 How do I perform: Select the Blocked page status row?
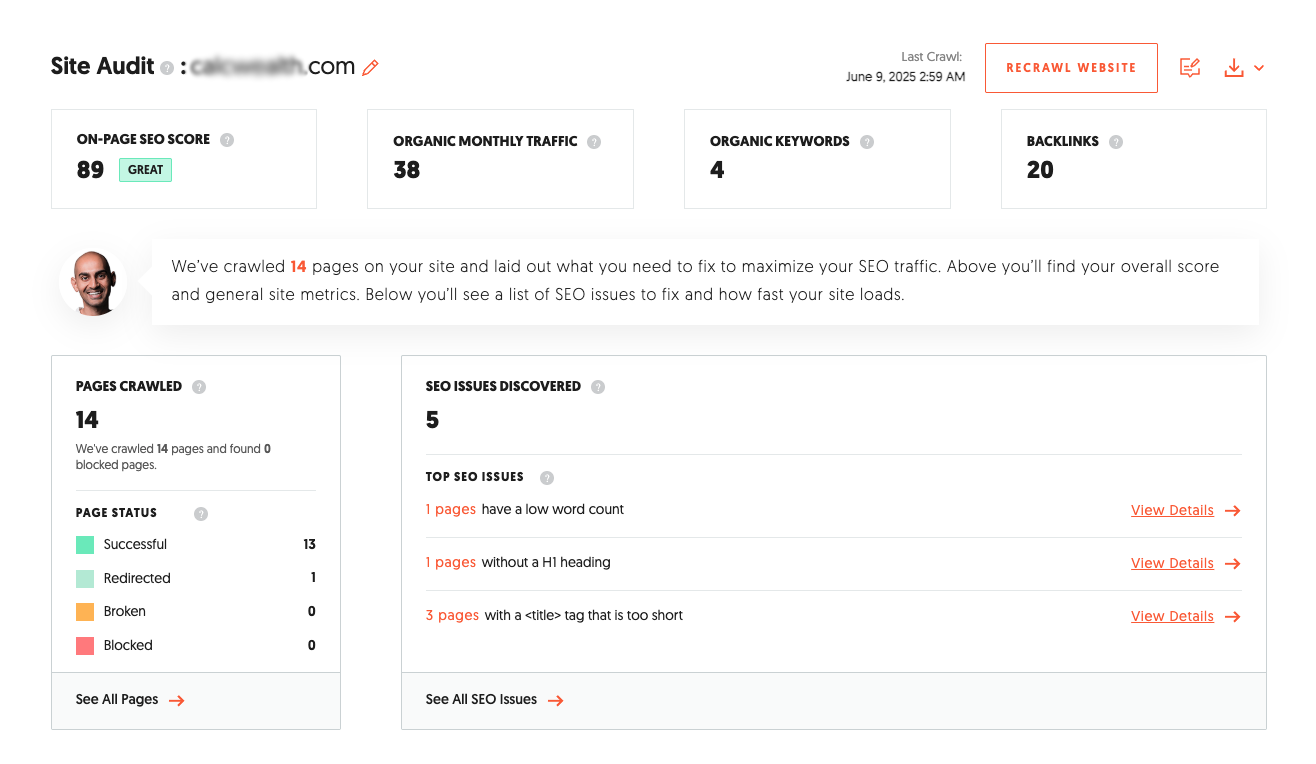[196, 645]
